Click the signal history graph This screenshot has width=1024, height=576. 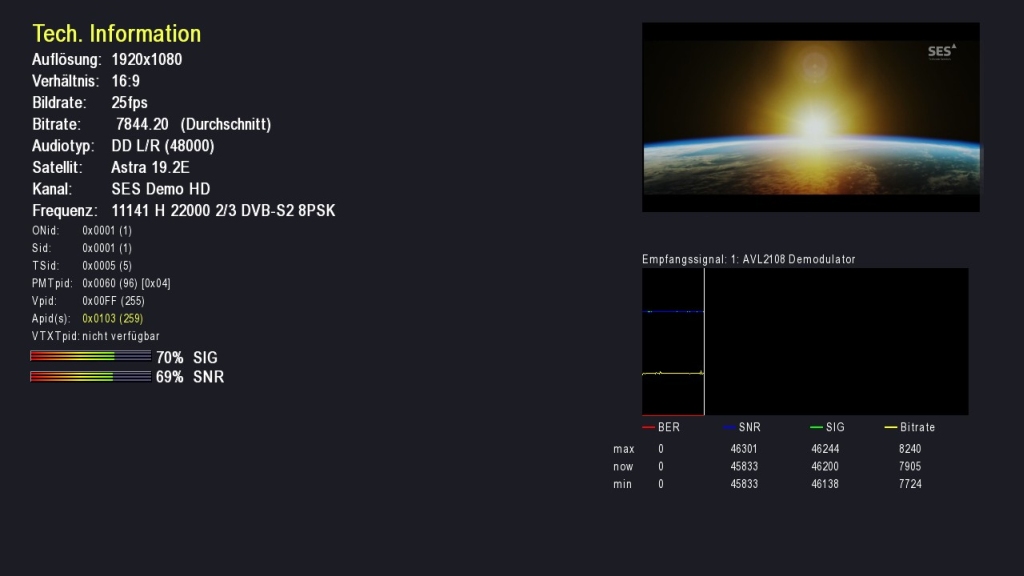pos(805,342)
